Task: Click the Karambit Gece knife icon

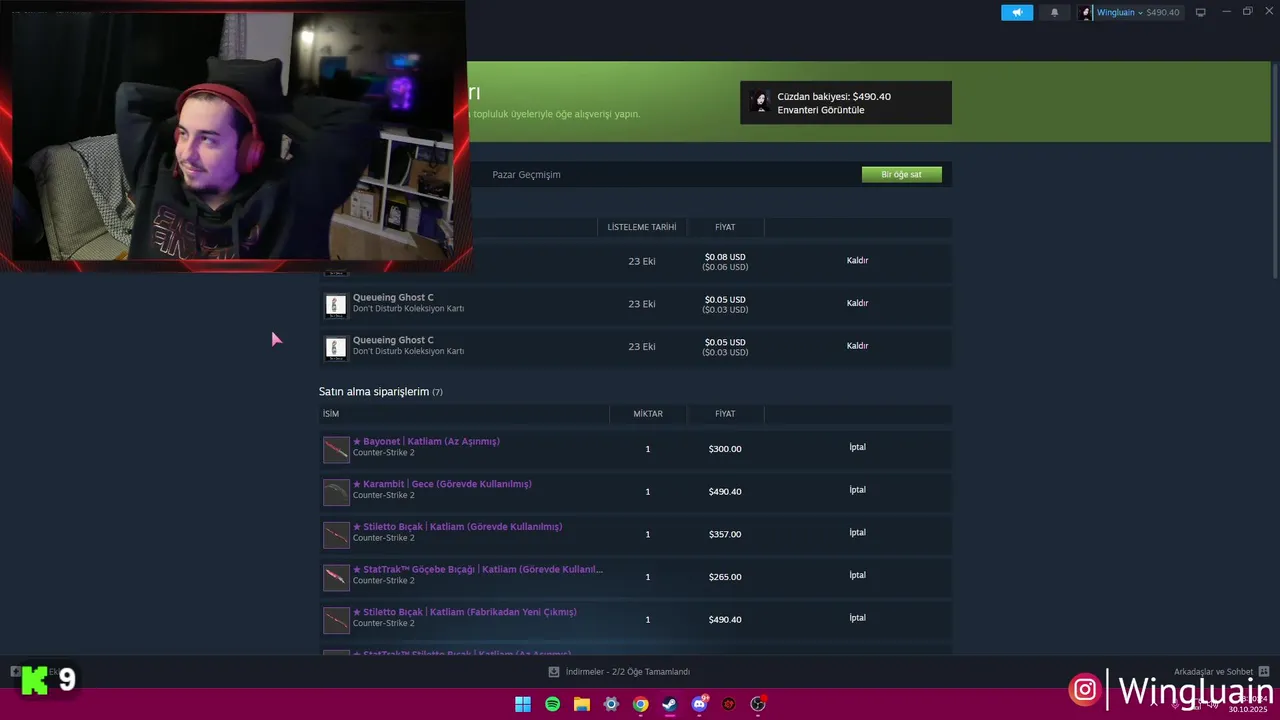Action: 336,492
